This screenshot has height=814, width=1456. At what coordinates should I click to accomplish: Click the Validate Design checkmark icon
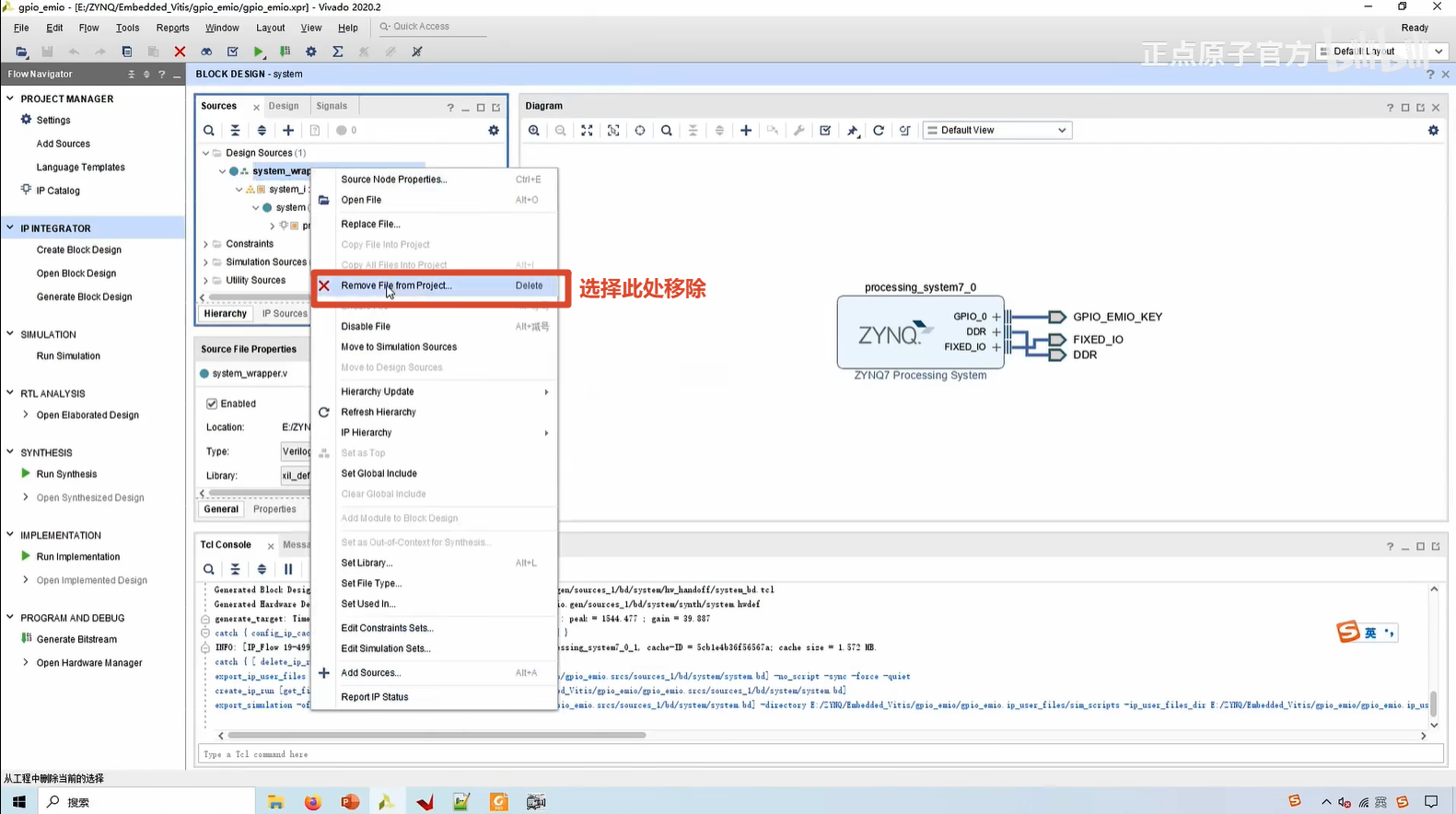point(825,131)
